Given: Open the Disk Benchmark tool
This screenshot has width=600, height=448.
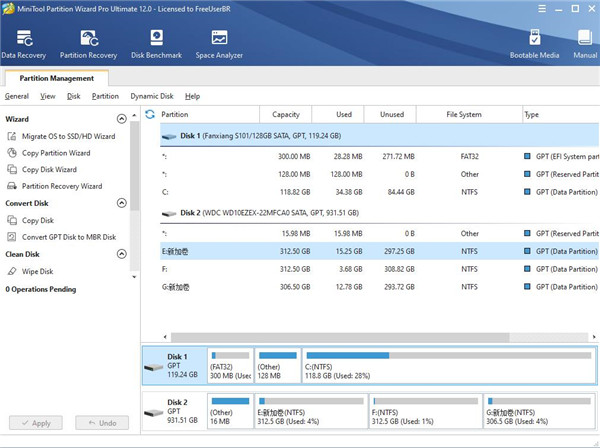Looking at the screenshot, I should [x=157, y=44].
